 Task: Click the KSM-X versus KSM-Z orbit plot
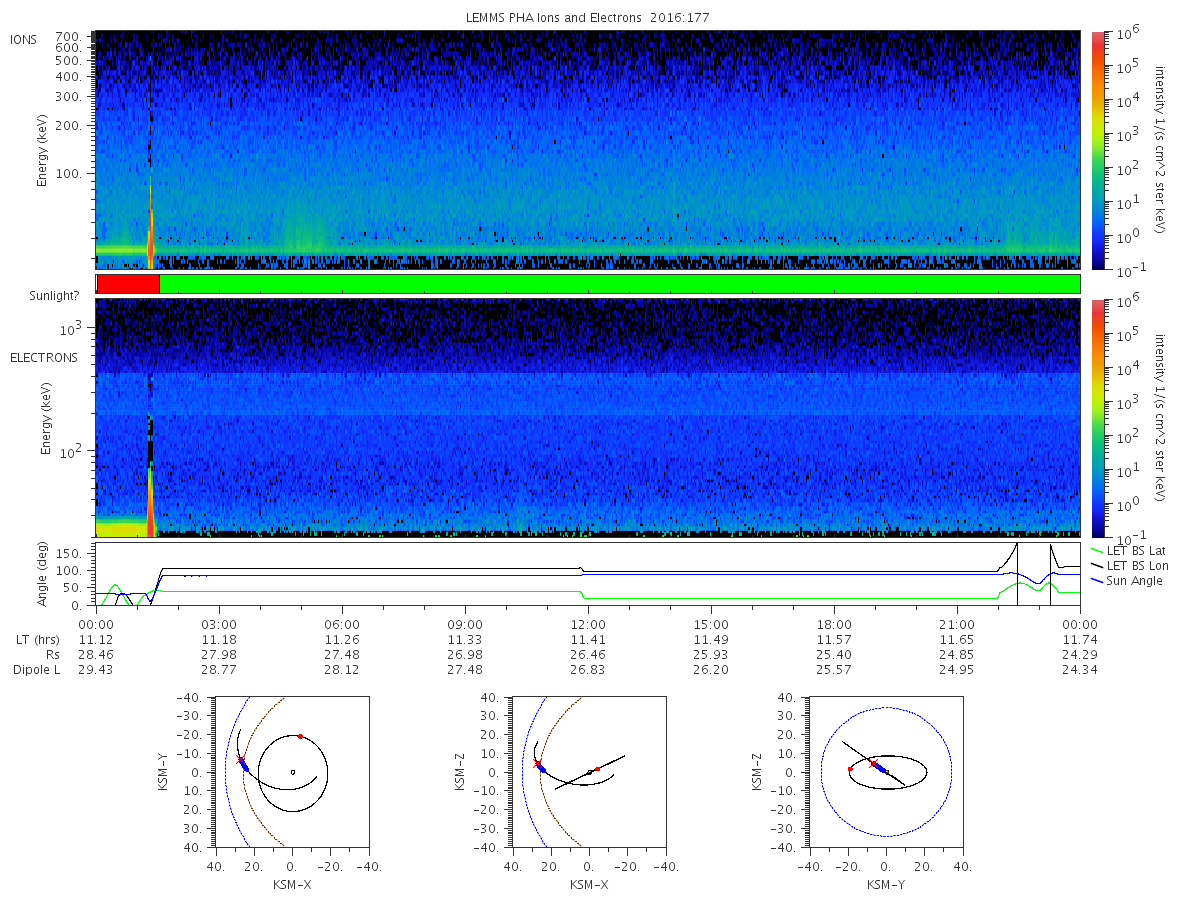point(590,771)
